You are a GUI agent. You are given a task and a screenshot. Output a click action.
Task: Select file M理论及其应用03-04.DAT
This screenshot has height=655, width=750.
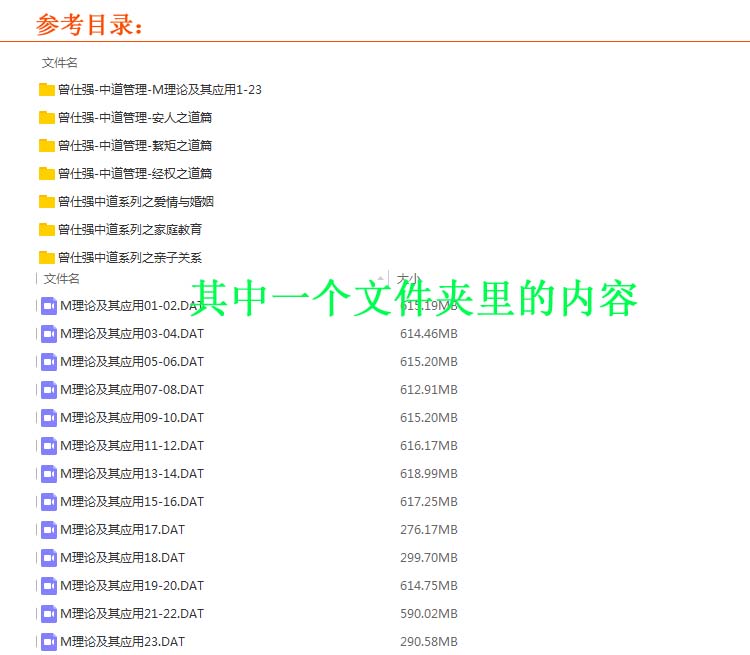[132, 334]
